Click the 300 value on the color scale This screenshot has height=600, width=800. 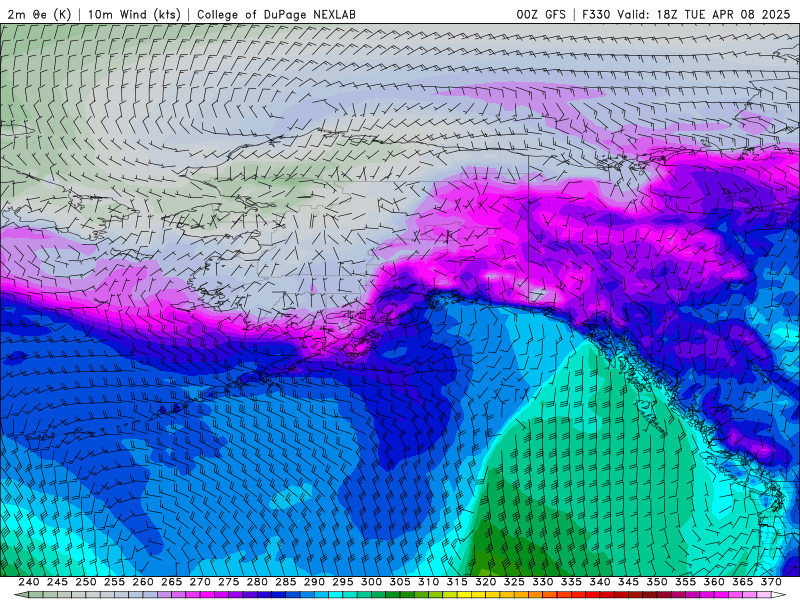(x=371, y=582)
